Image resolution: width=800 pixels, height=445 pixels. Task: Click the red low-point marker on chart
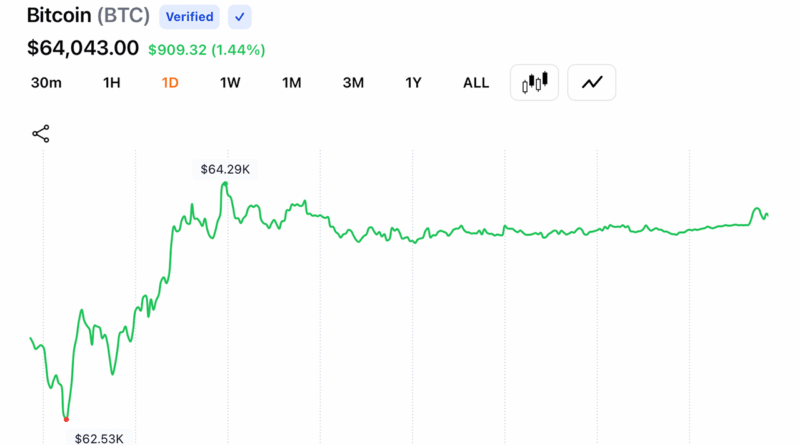point(66,419)
